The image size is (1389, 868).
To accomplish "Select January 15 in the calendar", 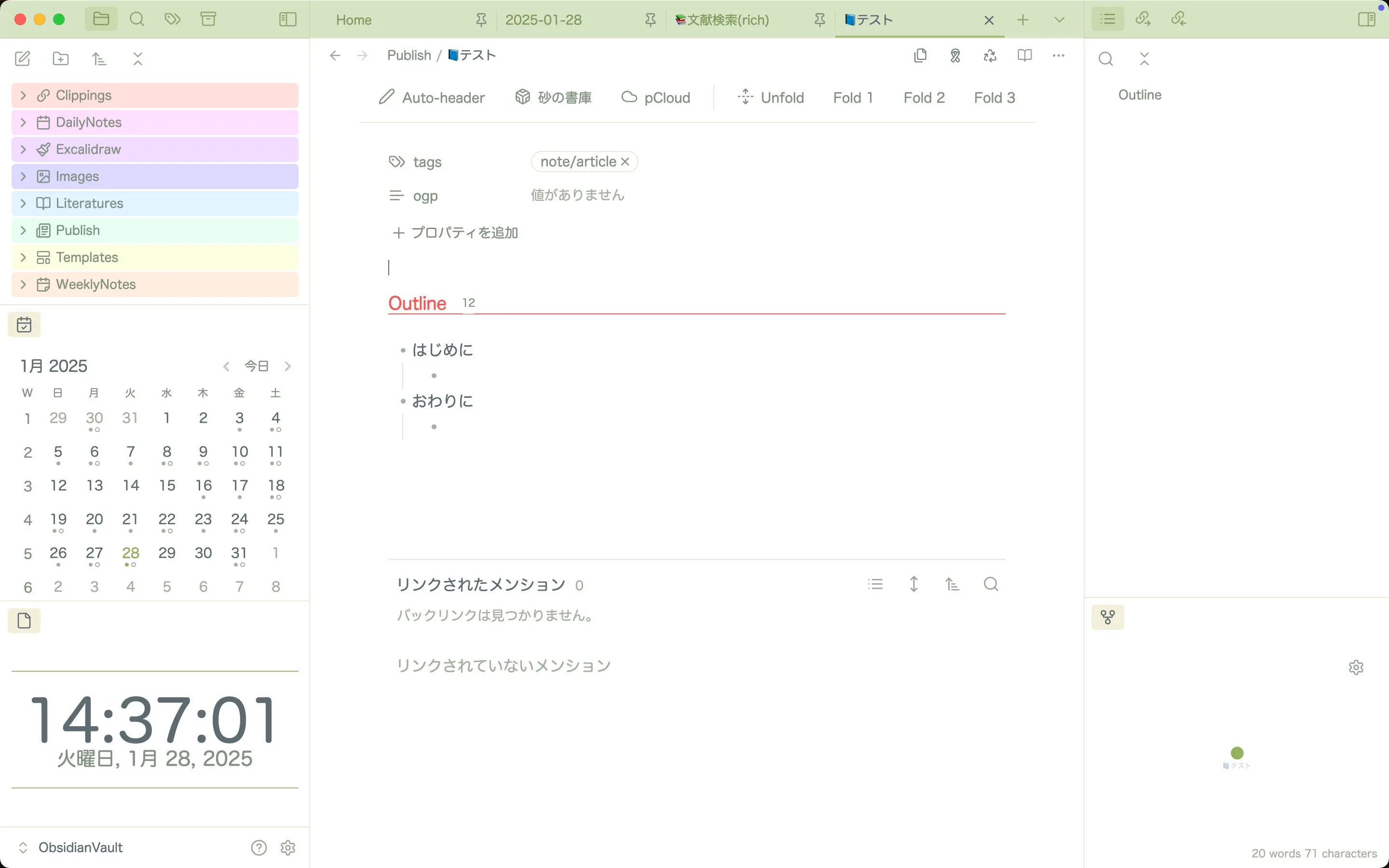I will tap(167, 486).
